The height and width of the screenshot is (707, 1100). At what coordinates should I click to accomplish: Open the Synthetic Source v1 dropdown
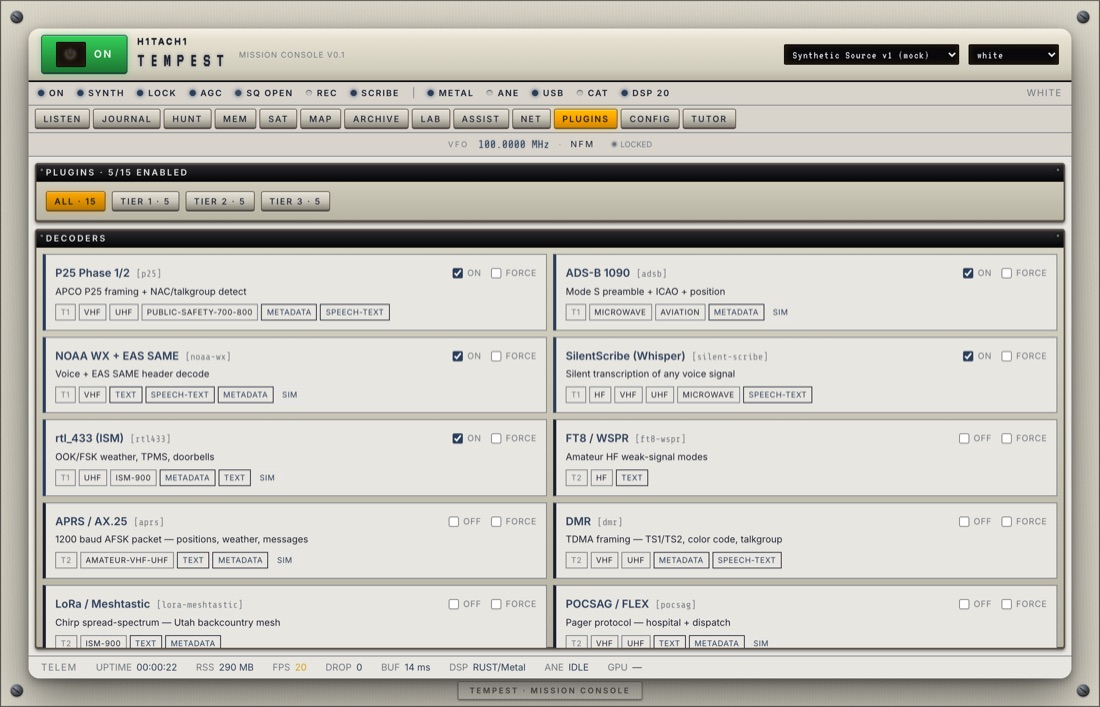pyautogui.click(x=871, y=55)
